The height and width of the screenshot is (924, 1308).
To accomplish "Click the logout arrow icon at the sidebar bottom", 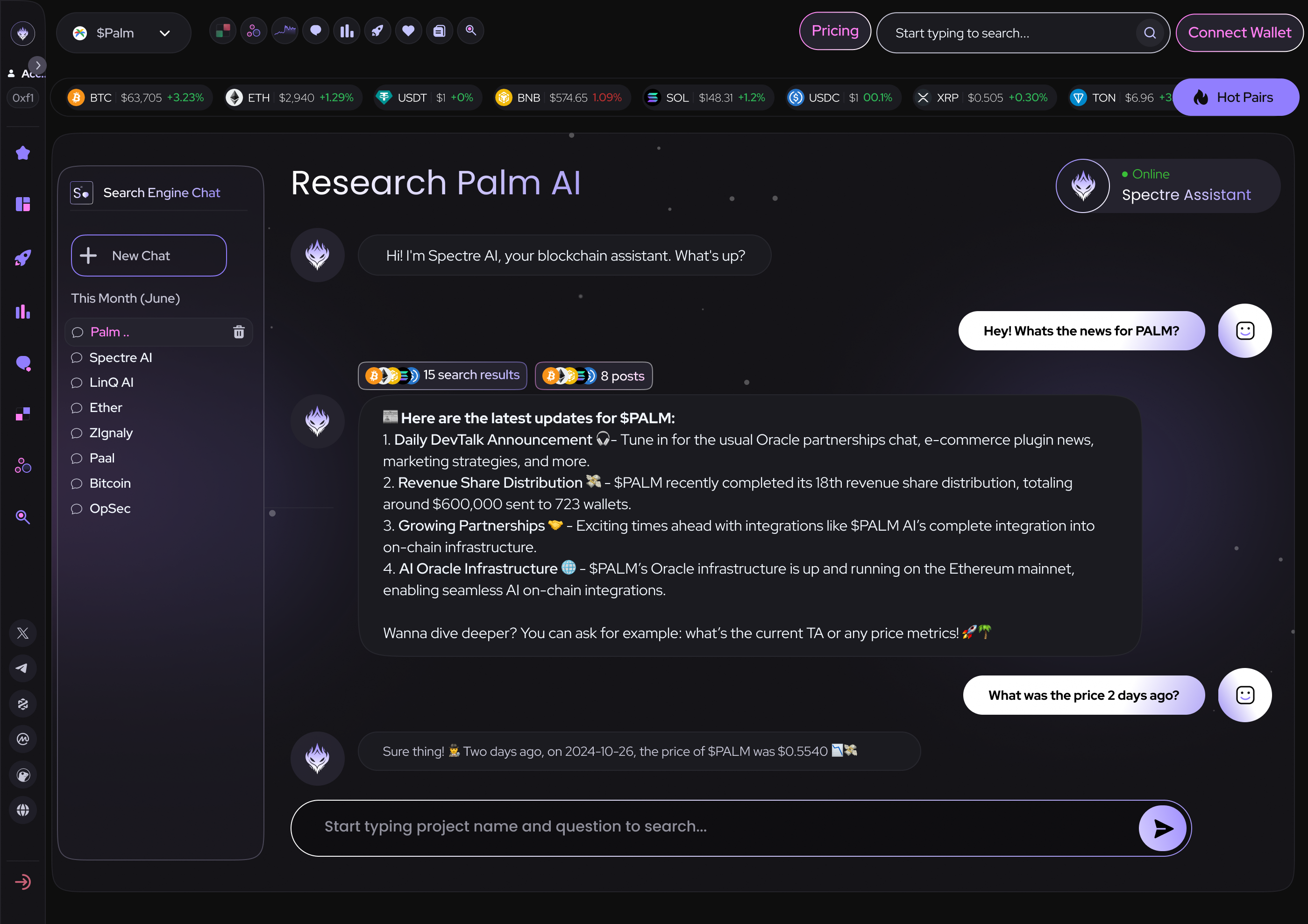I will [23, 882].
